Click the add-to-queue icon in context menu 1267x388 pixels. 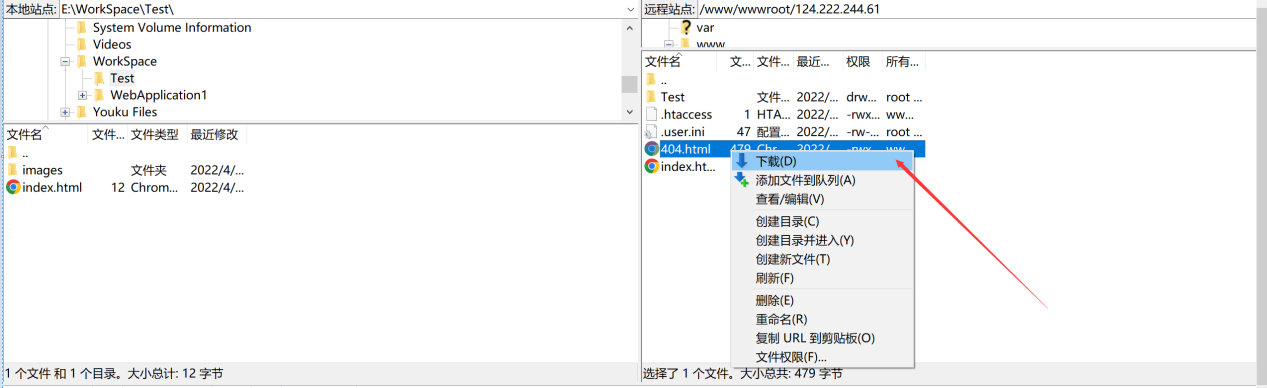pos(741,180)
